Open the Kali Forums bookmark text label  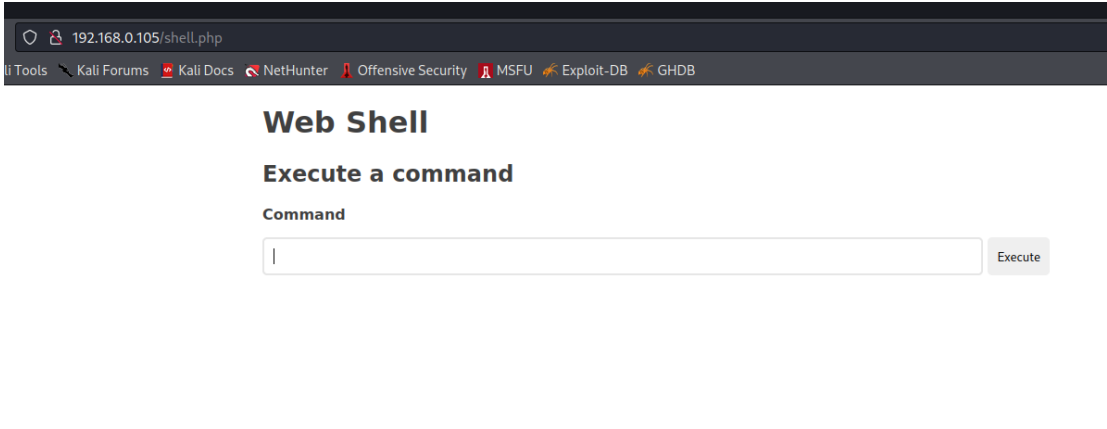113,71
